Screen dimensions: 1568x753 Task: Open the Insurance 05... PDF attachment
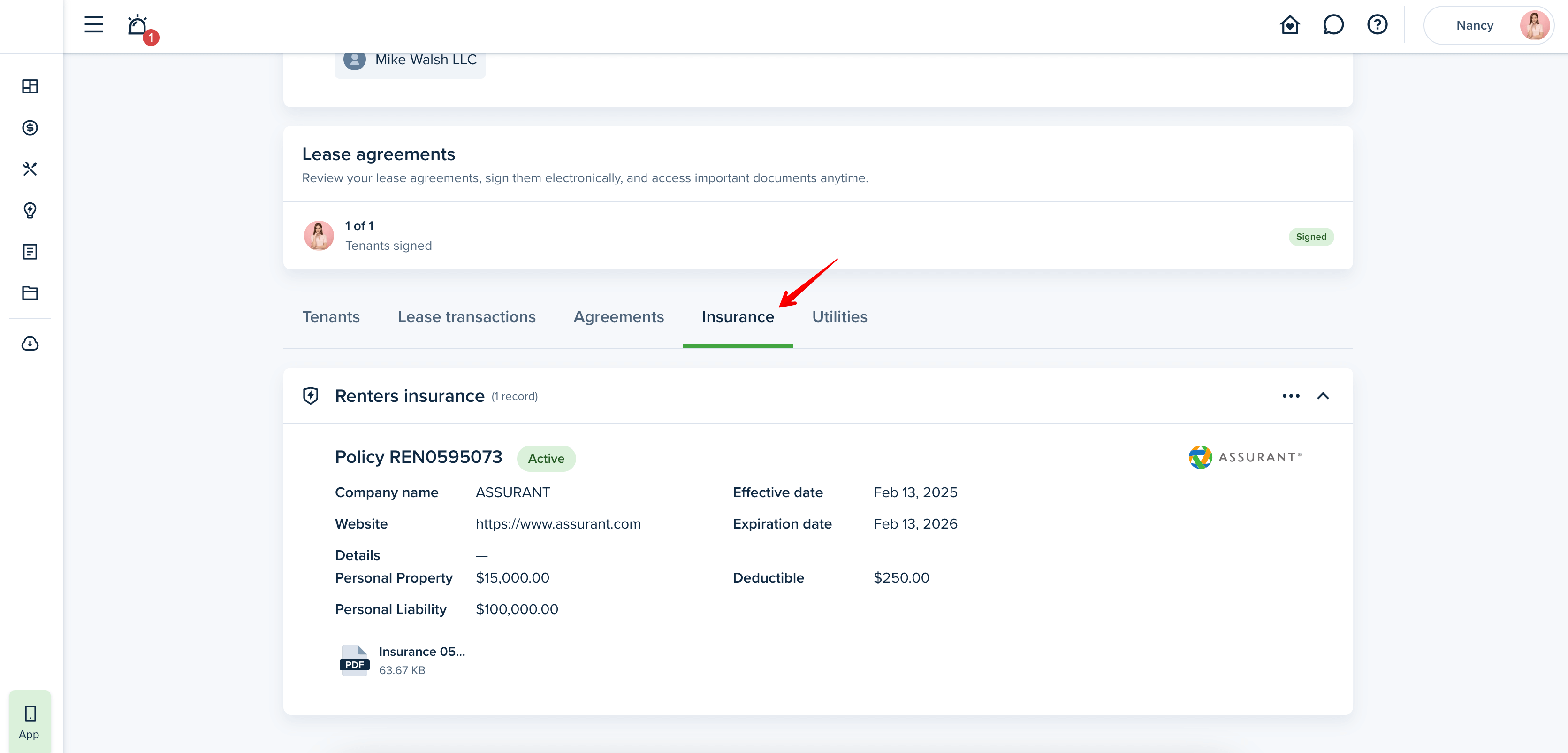(x=403, y=661)
